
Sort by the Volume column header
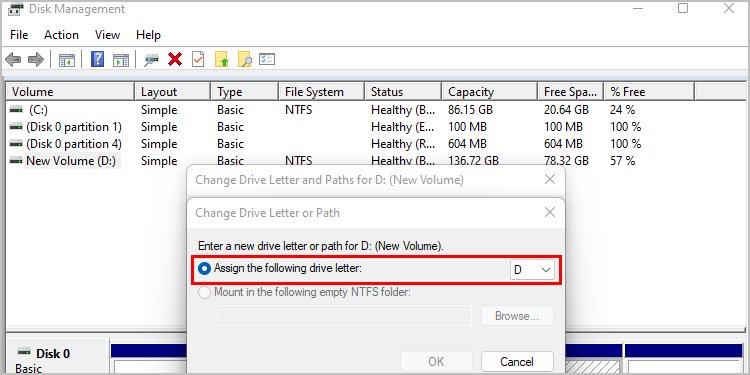click(70, 92)
